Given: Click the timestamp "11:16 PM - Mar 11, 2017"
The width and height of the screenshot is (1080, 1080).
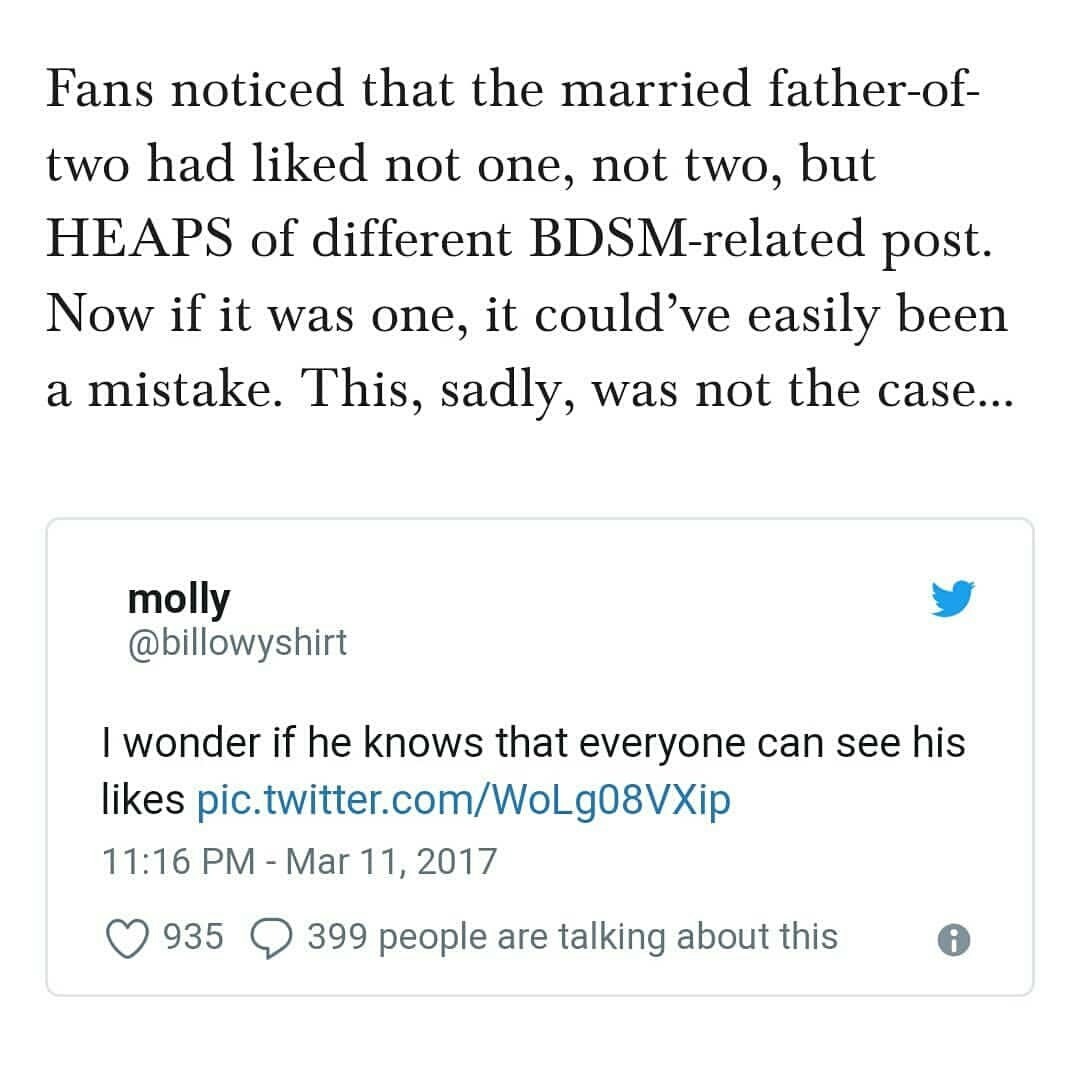Looking at the screenshot, I should [299, 861].
